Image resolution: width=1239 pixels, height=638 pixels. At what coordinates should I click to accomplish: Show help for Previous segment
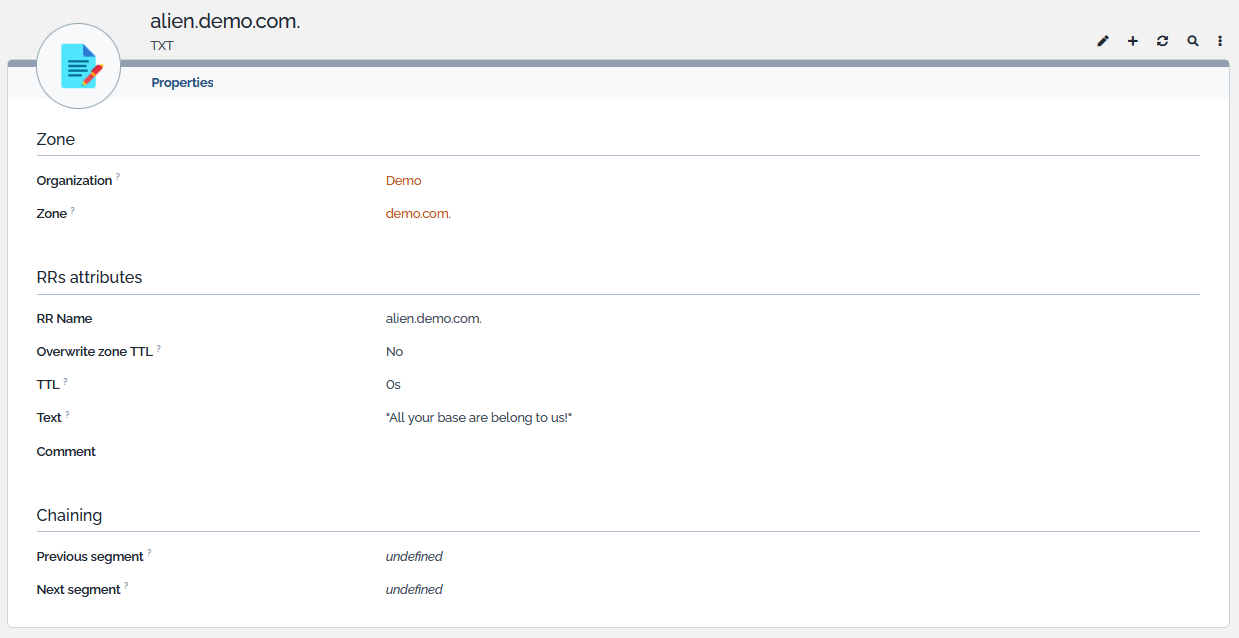150,552
